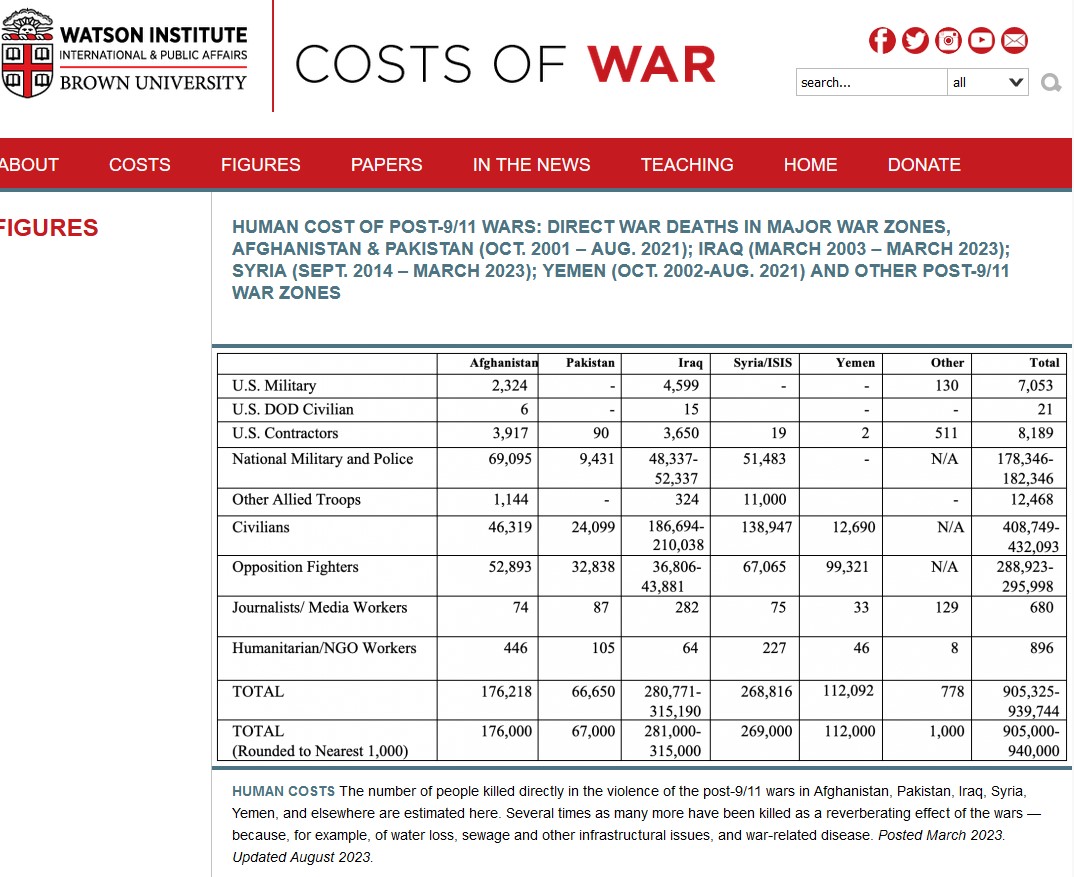Open the YouTube social icon
The width and height of the screenshot is (1074, 877).
(981, 40)
